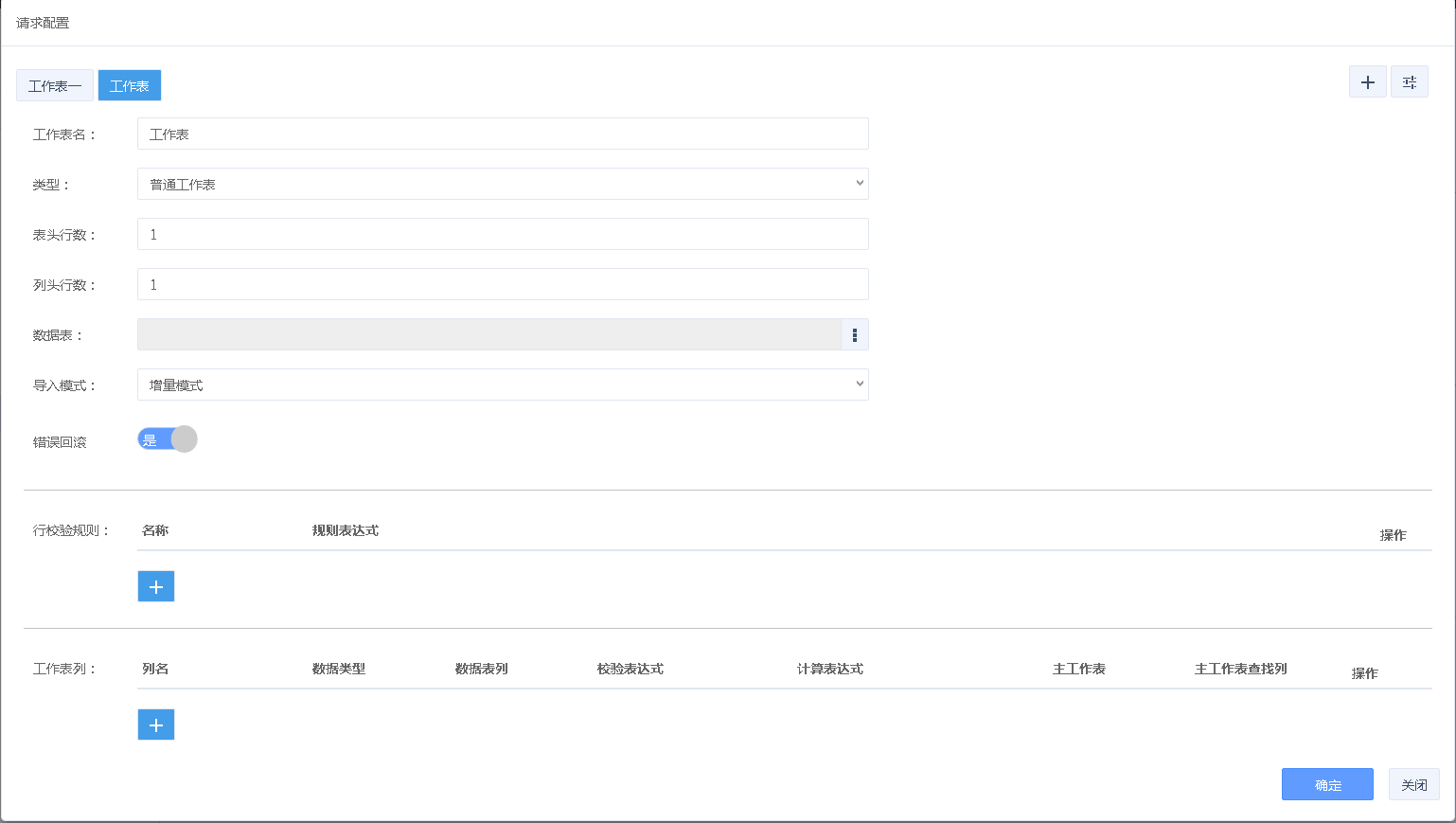Click the three-dot button in 数据表 field
The width and height of the screenshot is (1456, 823).
pos(854,335)
